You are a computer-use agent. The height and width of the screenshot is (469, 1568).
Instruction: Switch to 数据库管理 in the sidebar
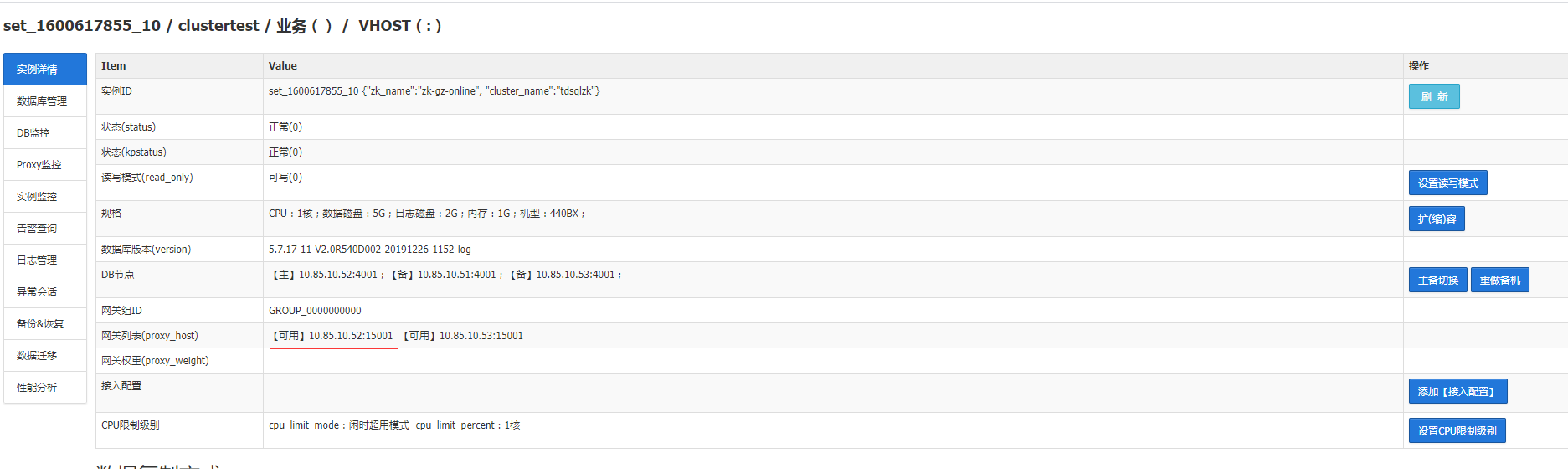pos(45,101)
